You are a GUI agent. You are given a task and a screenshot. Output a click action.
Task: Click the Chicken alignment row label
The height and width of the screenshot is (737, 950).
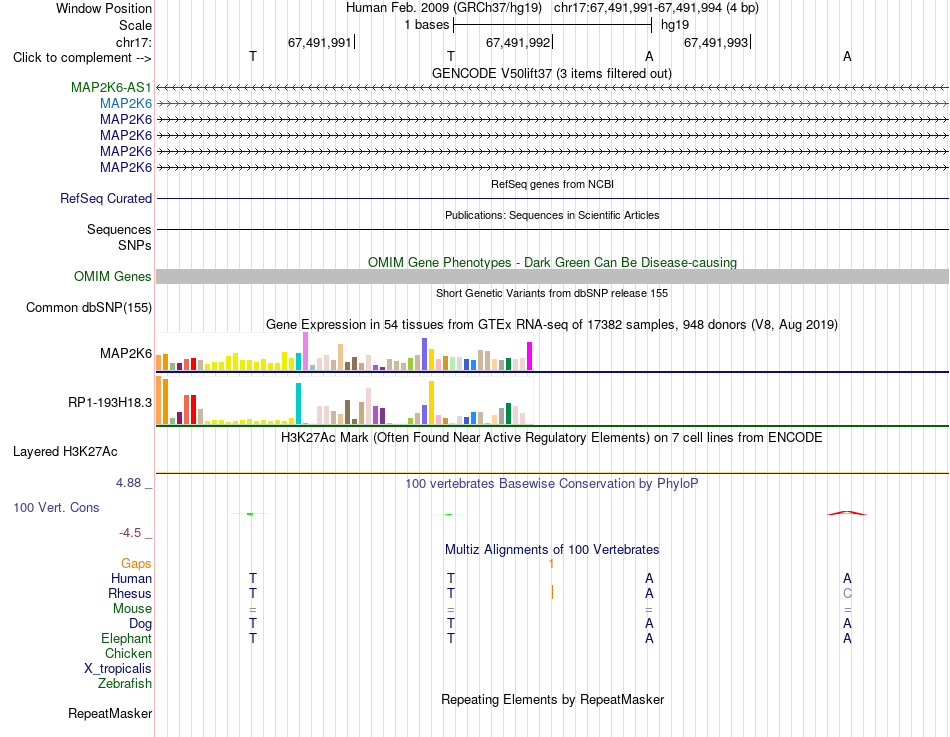pyautogui.click(x=128, y=653)
